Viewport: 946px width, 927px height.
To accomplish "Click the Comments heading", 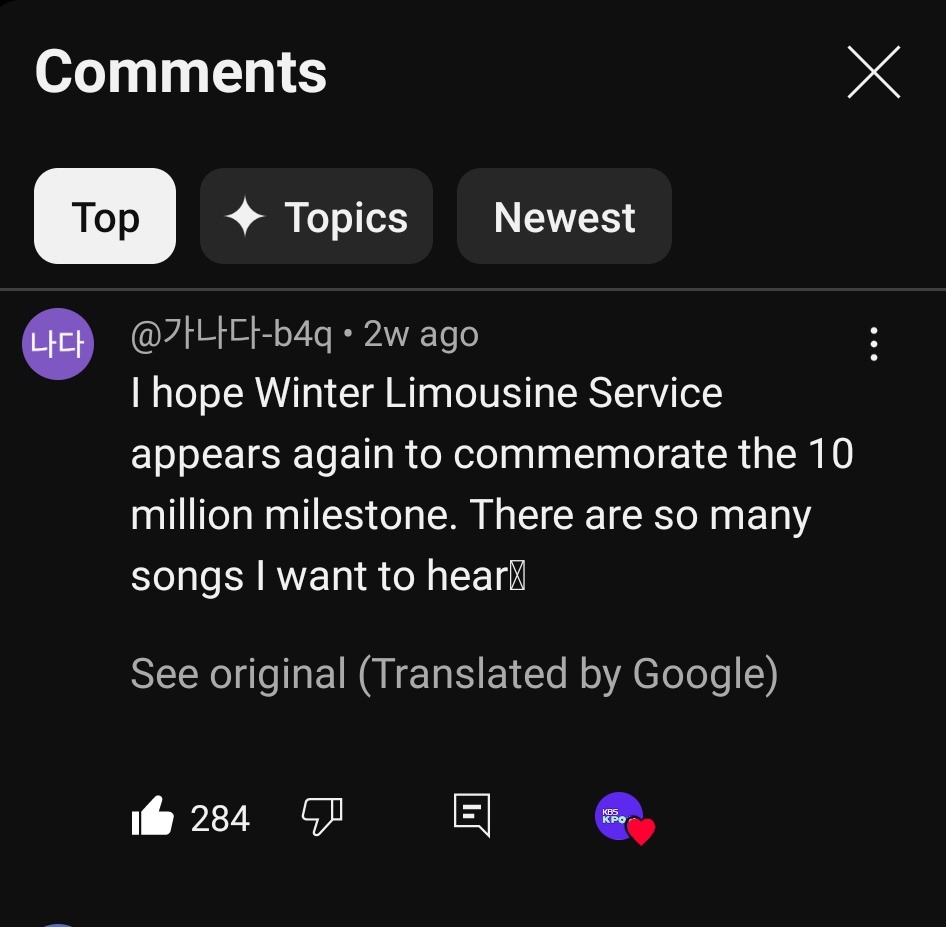I will [x=181, y=72].
